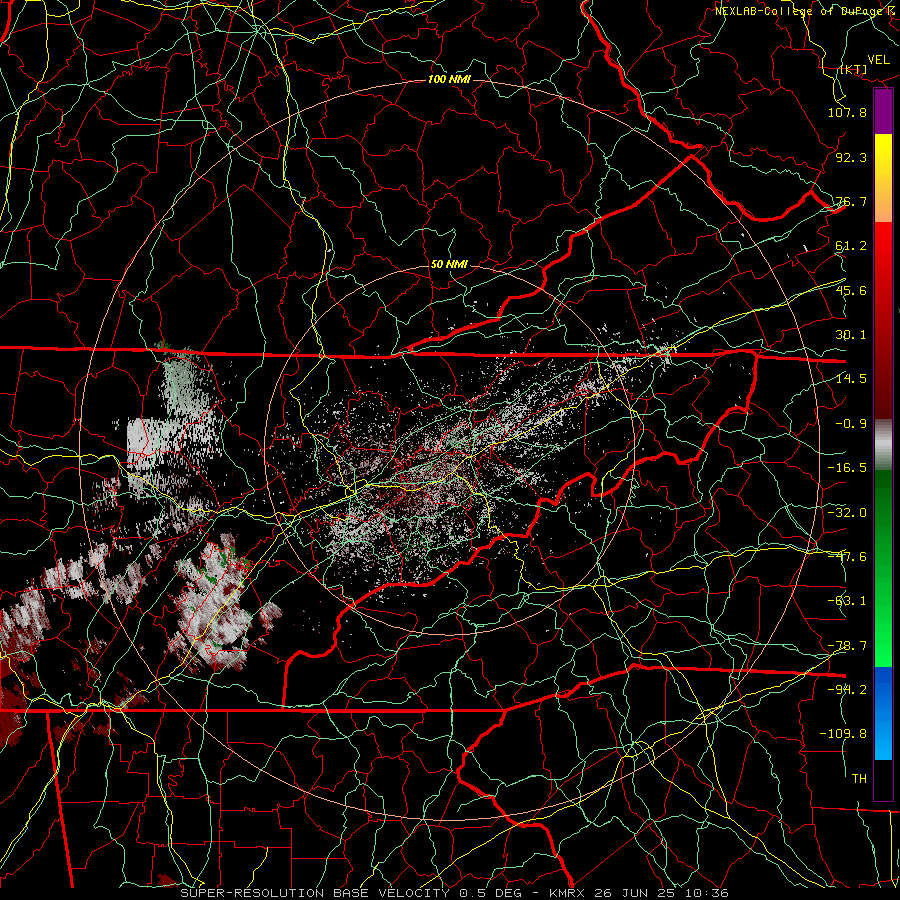The image size is (900, 900).
Task: Click the 100 NMI range ring label
Action: coord(449,79)
